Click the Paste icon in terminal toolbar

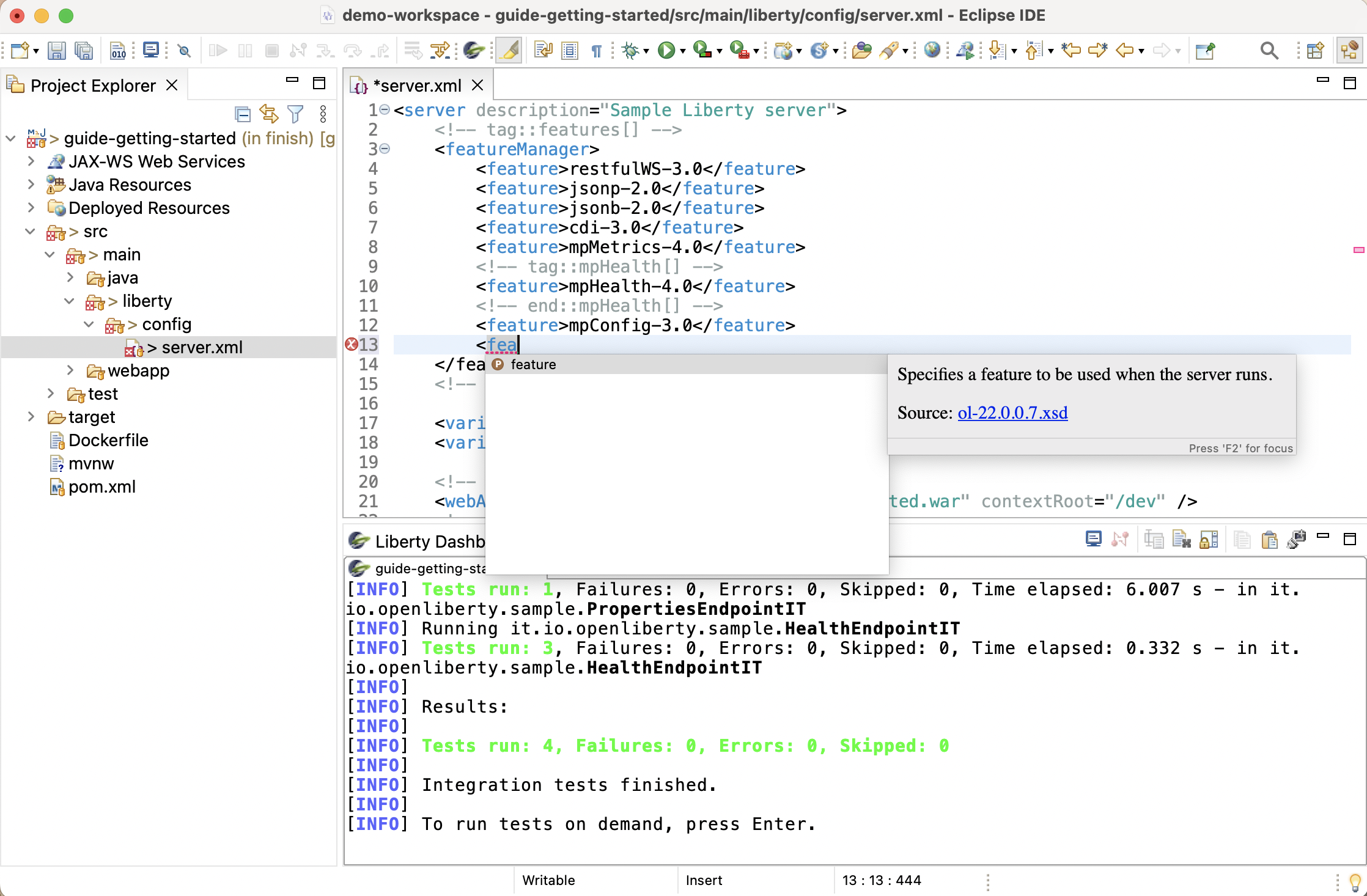click(x=1270, y=539)
